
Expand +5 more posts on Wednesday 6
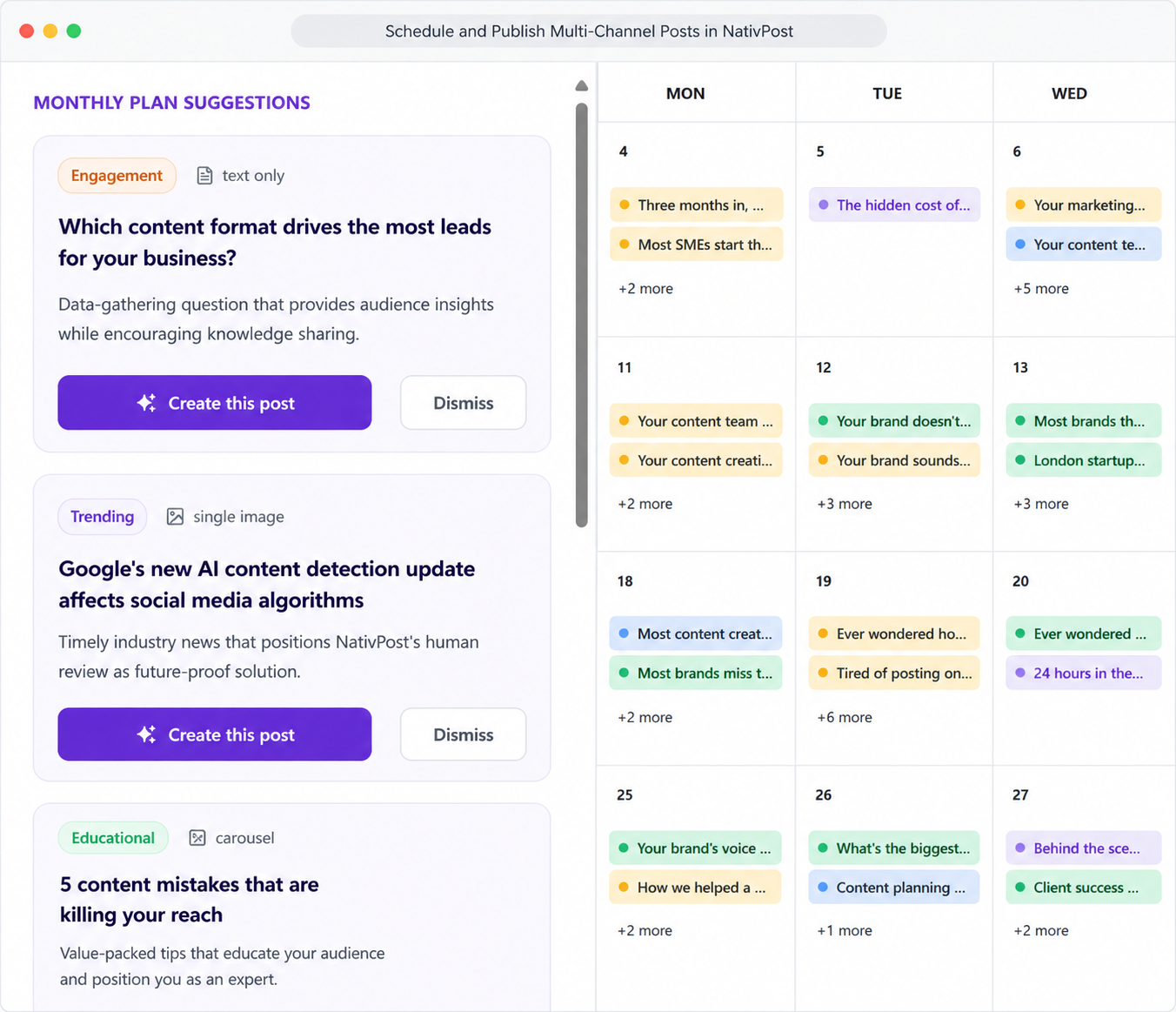(1041, 289)
